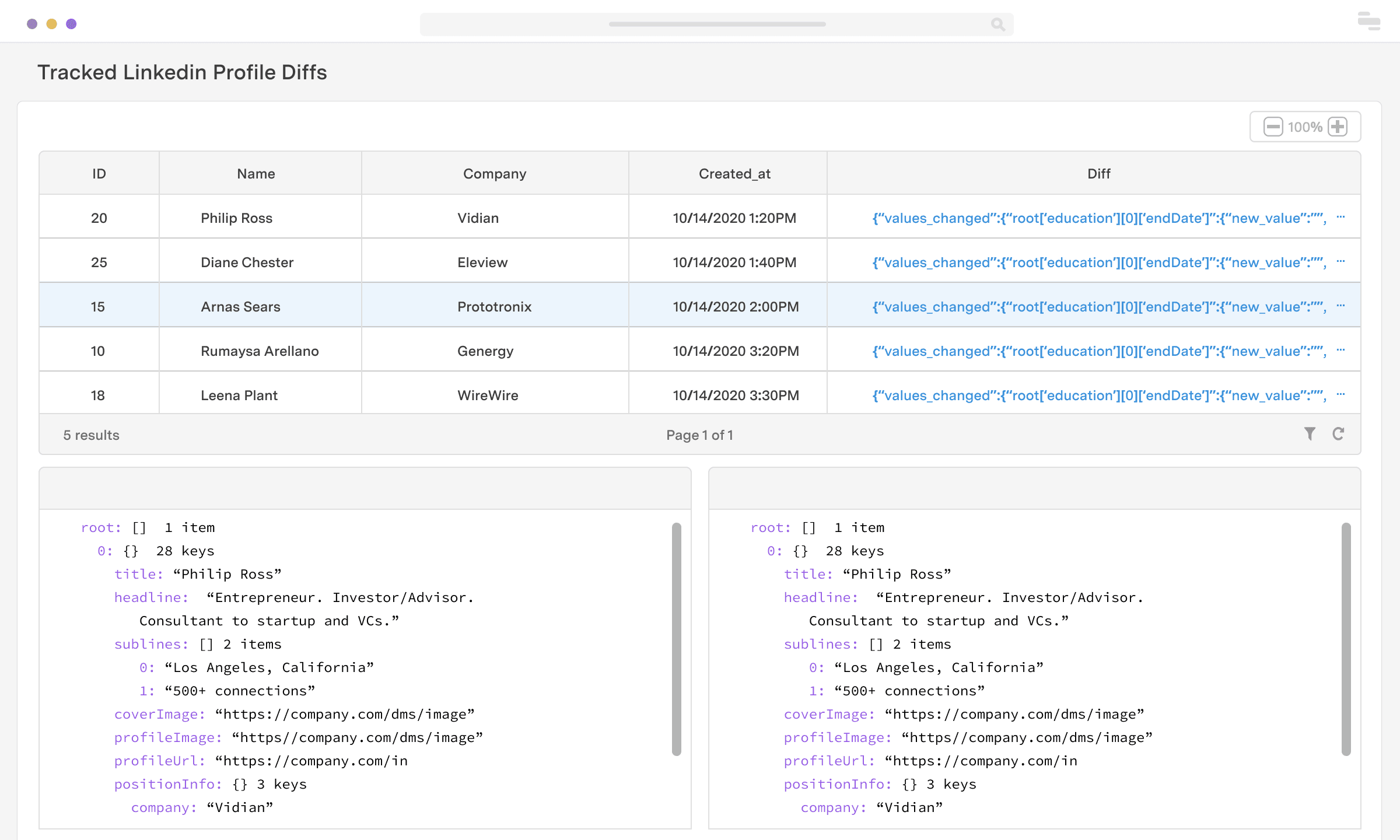Click the top address search field
Viewport: 1400px width, 840px height.
tap(716, 24)
